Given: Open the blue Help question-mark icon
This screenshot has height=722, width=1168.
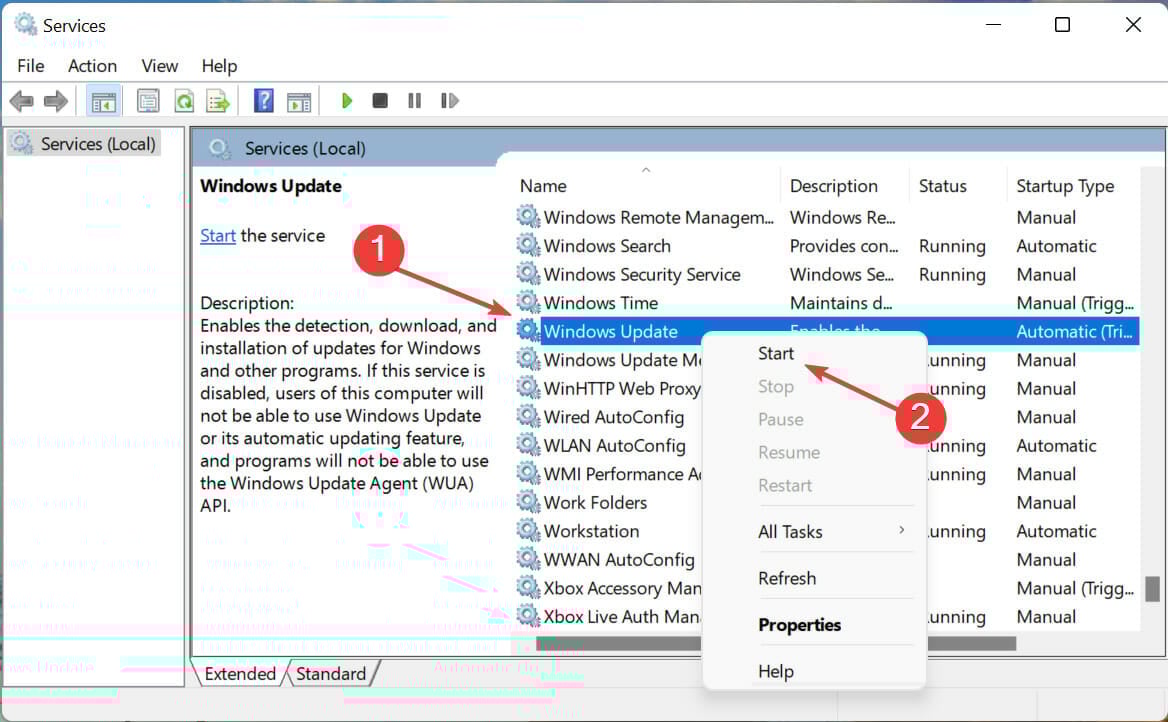Looking at the screenshot, I should pyautogui.click(x=264, y=101).
